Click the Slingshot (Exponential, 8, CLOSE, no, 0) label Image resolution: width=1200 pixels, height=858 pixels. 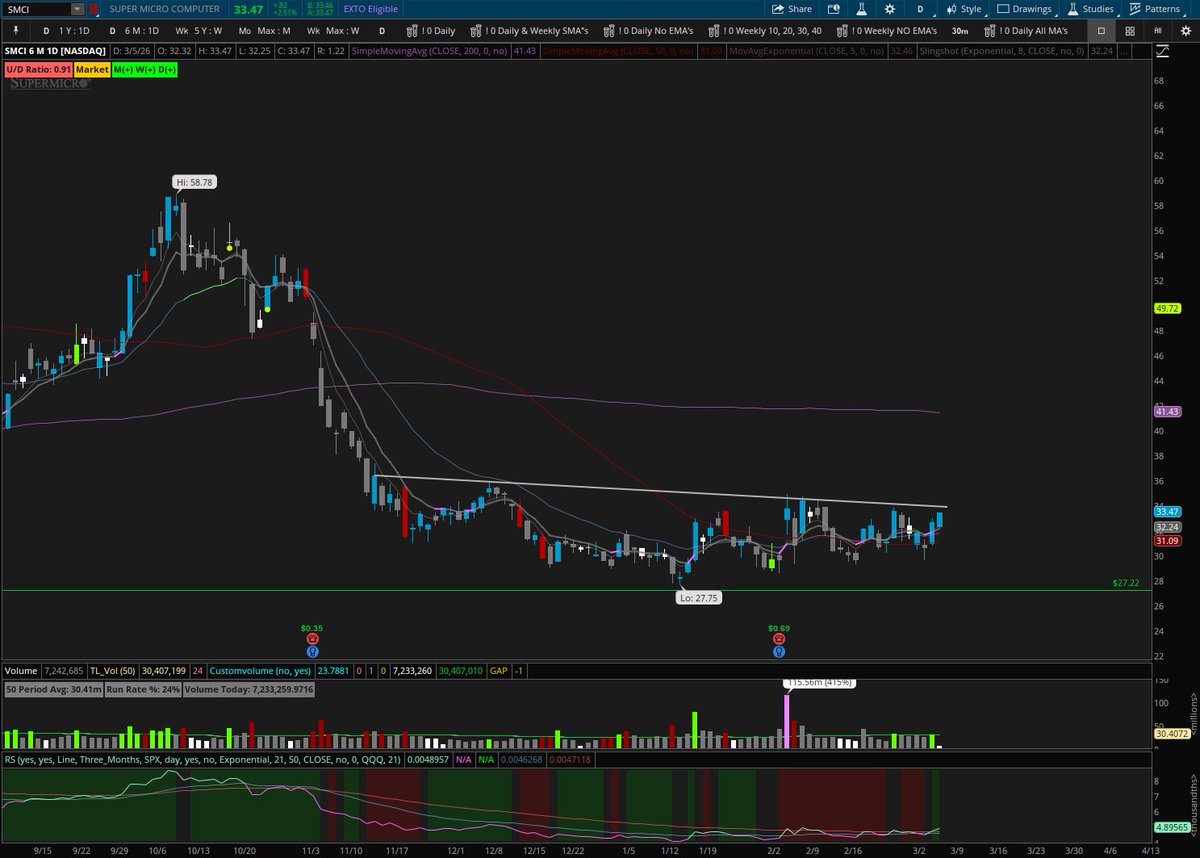[x=1002, y=50]
